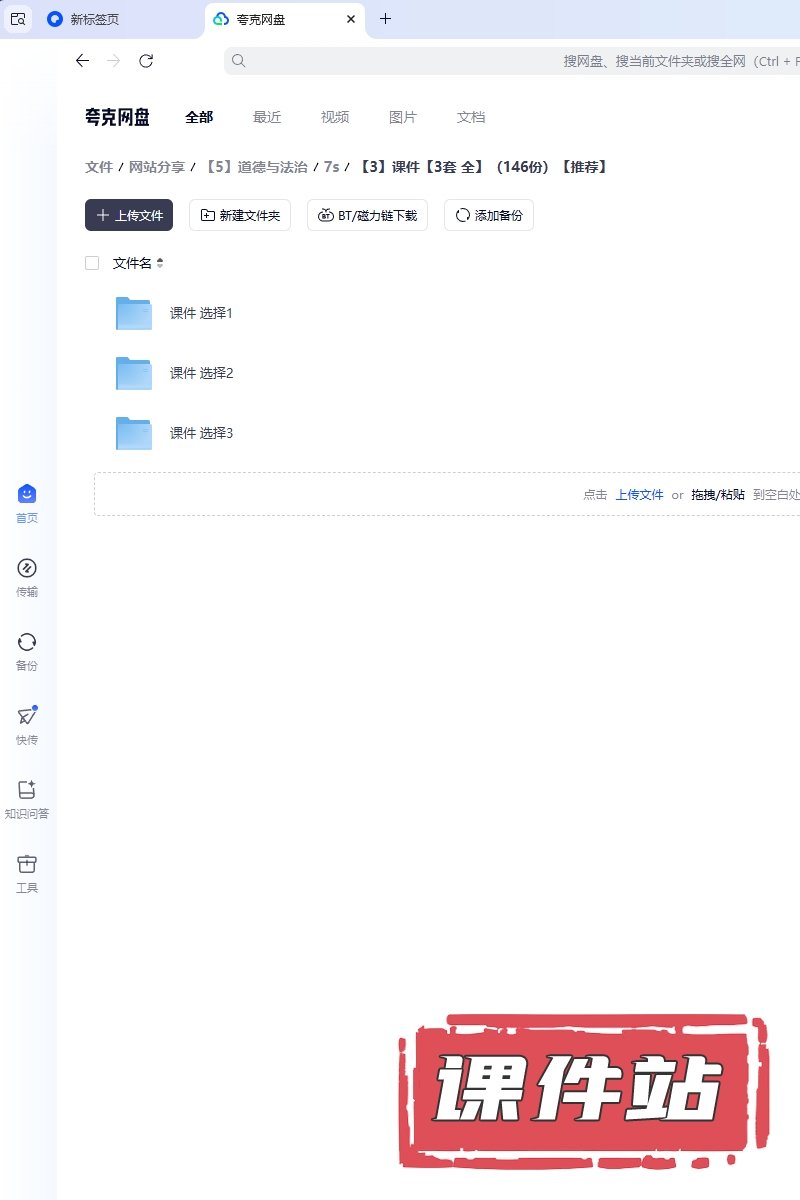
Task: Click the browser back arrow
Action: [82, 61]
